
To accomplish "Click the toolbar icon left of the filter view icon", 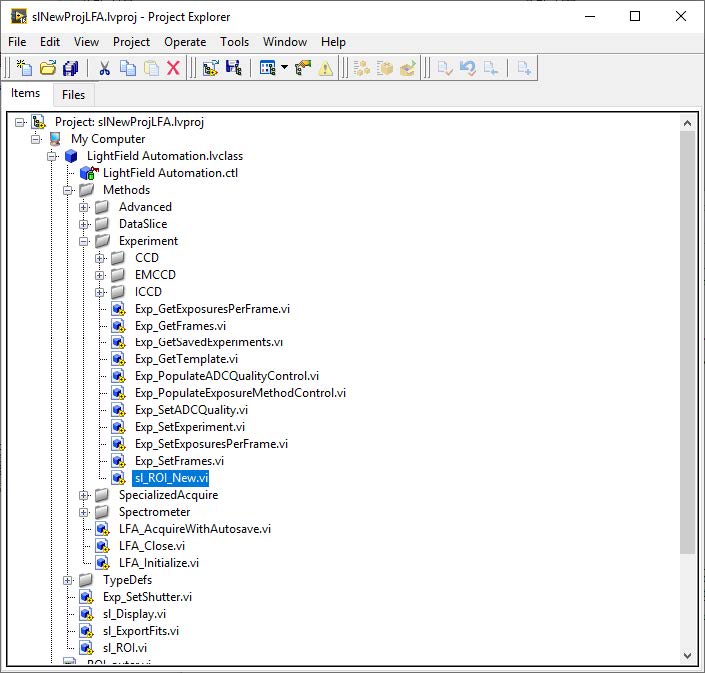I will [233, 68].
